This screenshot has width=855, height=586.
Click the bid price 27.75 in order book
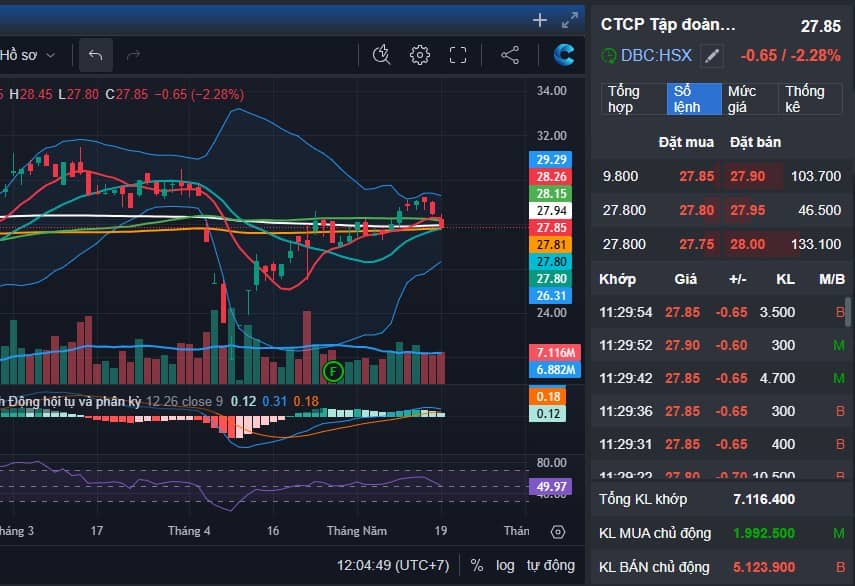696,244
